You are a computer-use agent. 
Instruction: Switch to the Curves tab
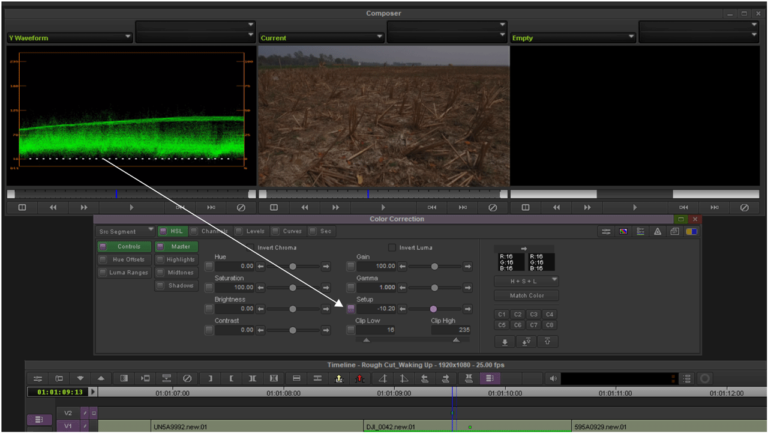click(288, 231)
